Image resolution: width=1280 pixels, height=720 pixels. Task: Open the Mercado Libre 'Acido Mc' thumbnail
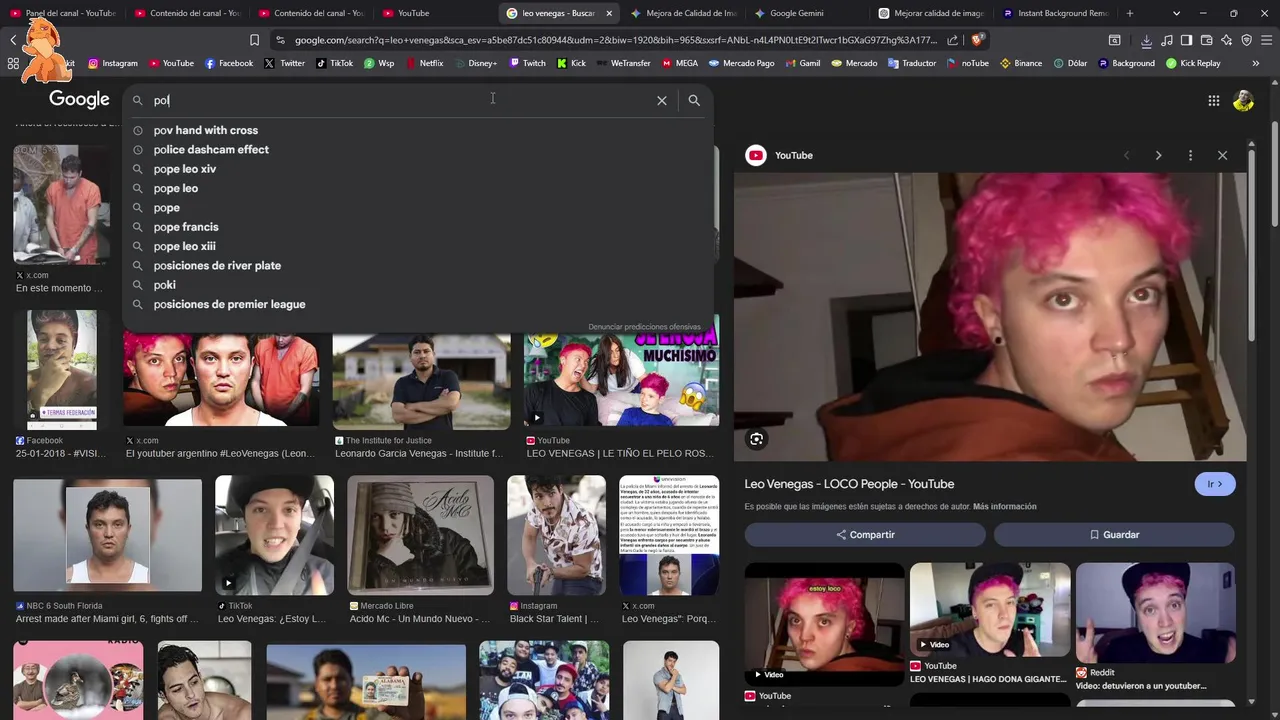coord(420,534)
